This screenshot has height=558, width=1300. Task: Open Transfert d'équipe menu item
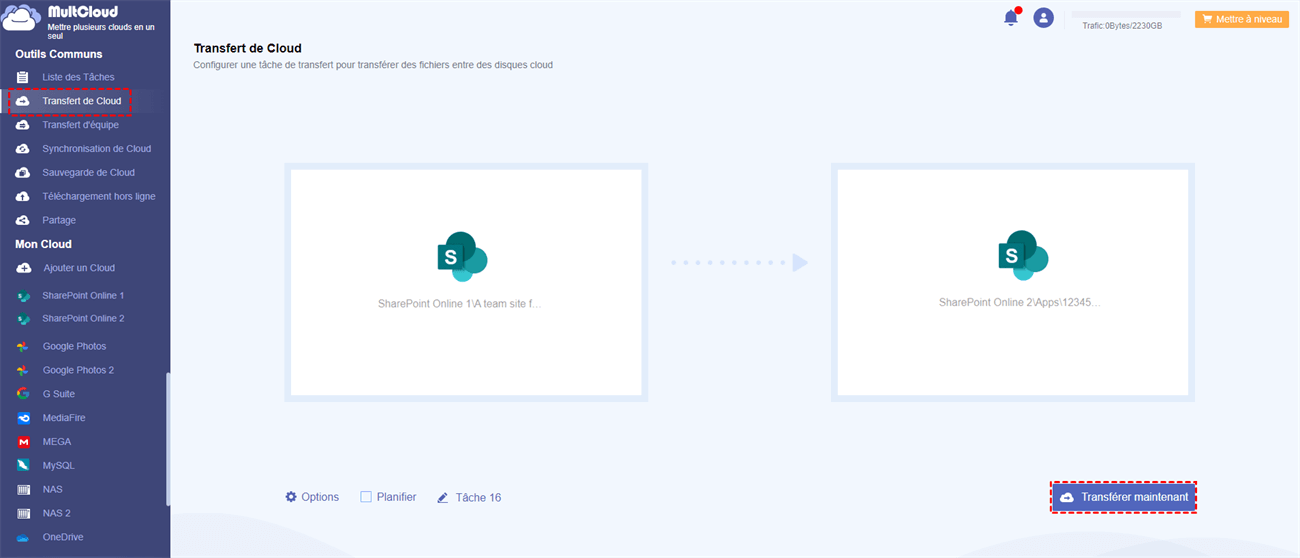pyautogui.click(x=80, y=125)
